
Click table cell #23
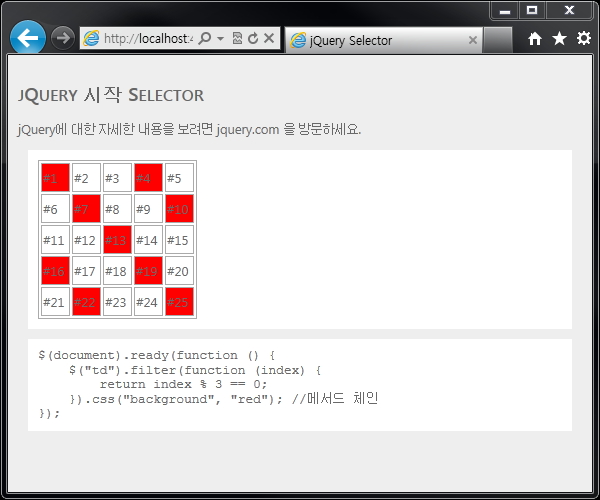click(117, 301)
